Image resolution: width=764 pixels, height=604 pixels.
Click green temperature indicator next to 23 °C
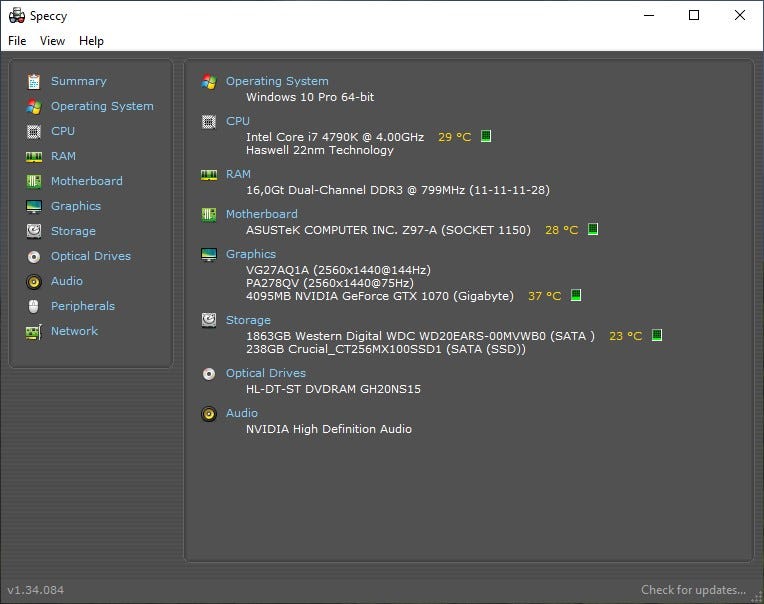tap(657, 335)
